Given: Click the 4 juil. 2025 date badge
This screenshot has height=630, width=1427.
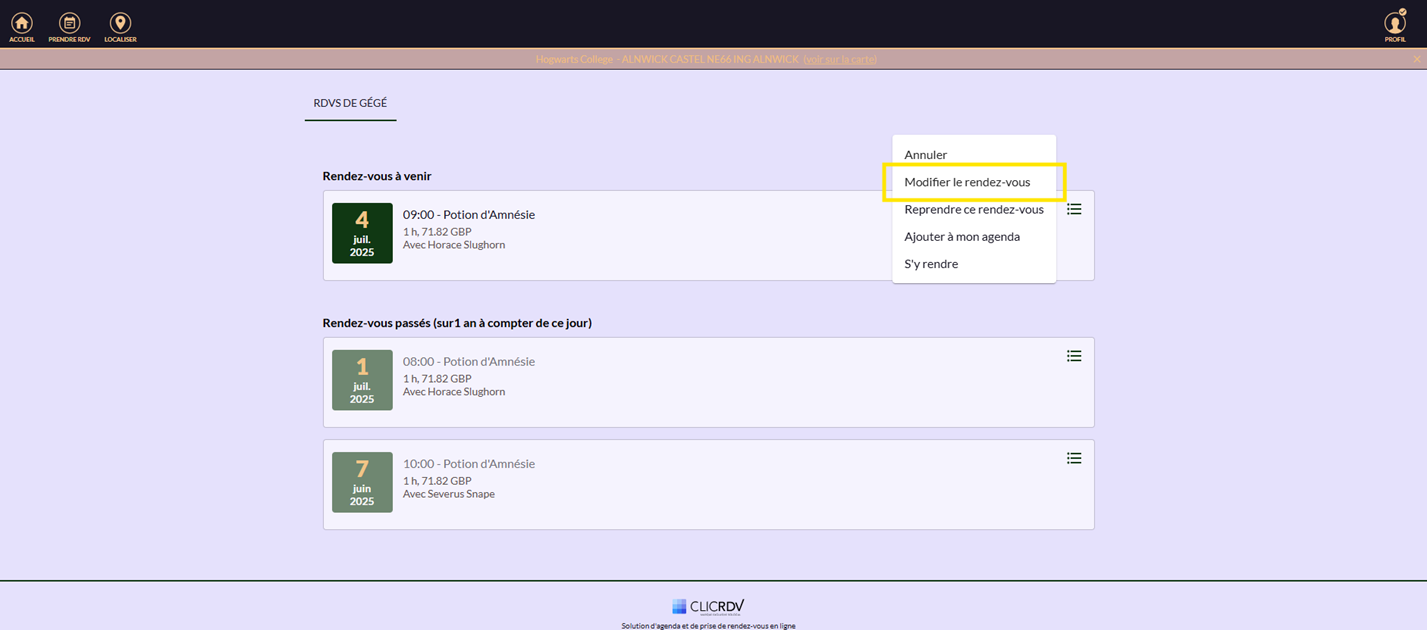Looking at the screenshot, I should 362,233.
